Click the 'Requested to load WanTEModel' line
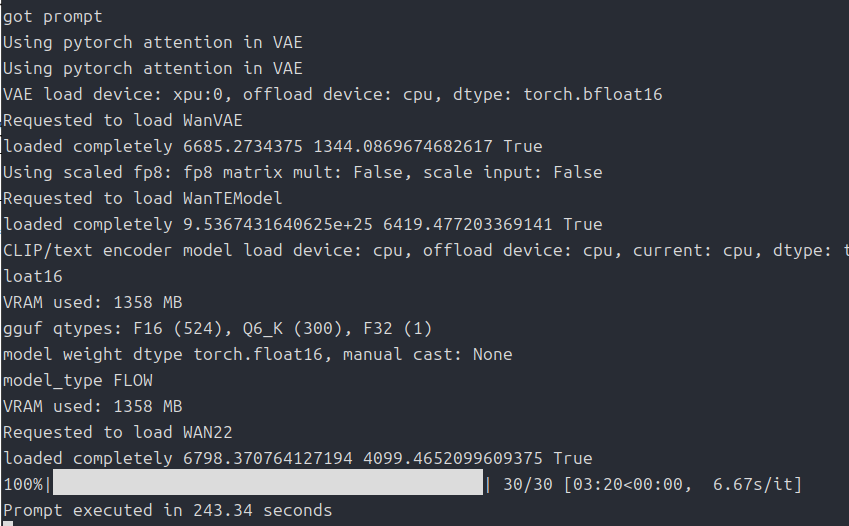This screenshot has width=849, height=526. 142,198
